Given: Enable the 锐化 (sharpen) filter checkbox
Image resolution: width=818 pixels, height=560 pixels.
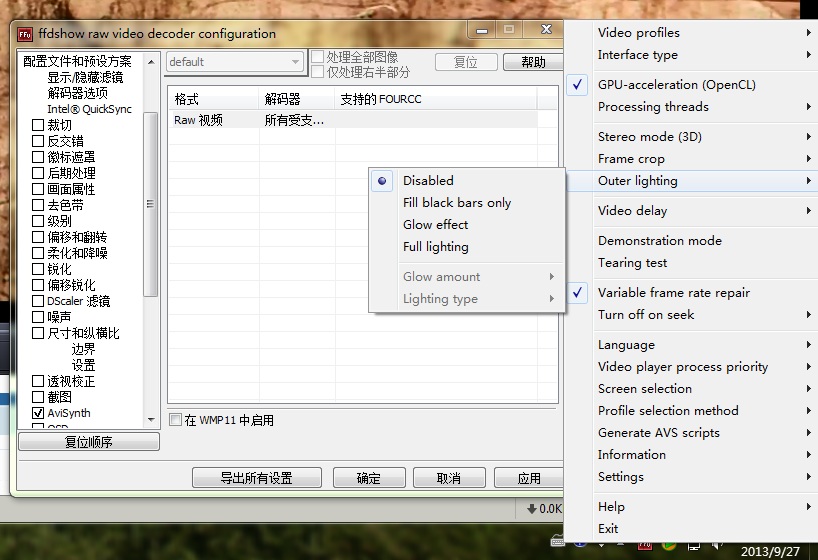Looking at the screenshot, I should (38, 269).
